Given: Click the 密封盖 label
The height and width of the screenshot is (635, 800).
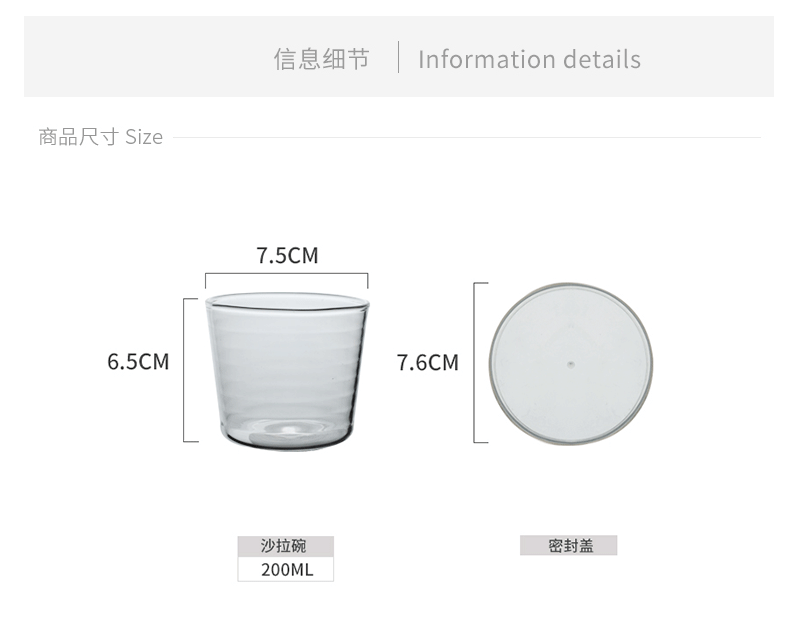Looking at the screenshot, I should (x=569, y=546).
